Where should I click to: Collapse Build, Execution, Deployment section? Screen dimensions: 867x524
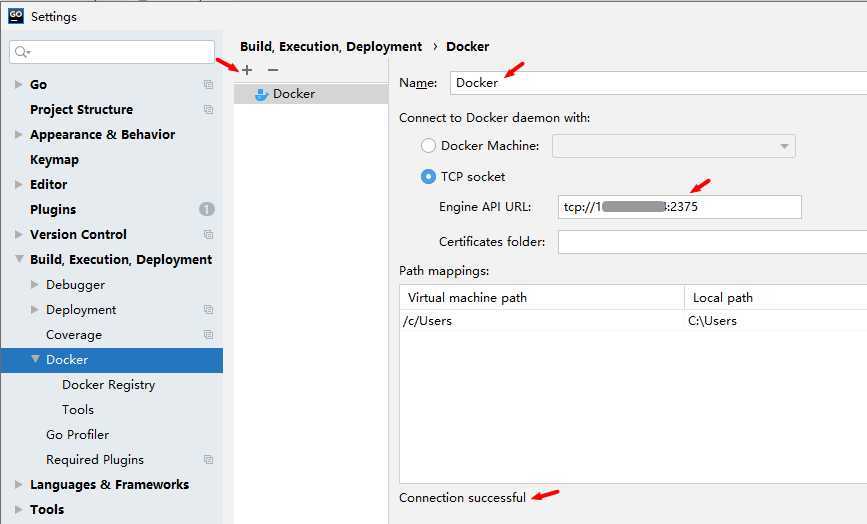pyautogui.click(x=19, y=259)
